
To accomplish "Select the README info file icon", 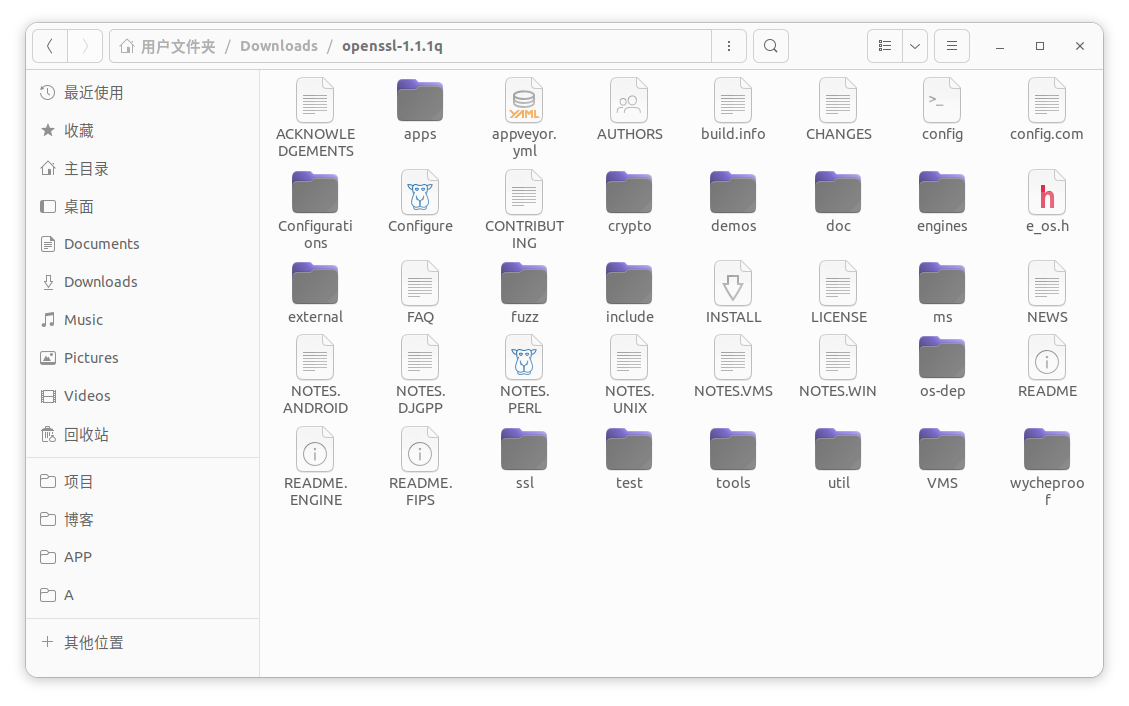I will click(1047, 358).
